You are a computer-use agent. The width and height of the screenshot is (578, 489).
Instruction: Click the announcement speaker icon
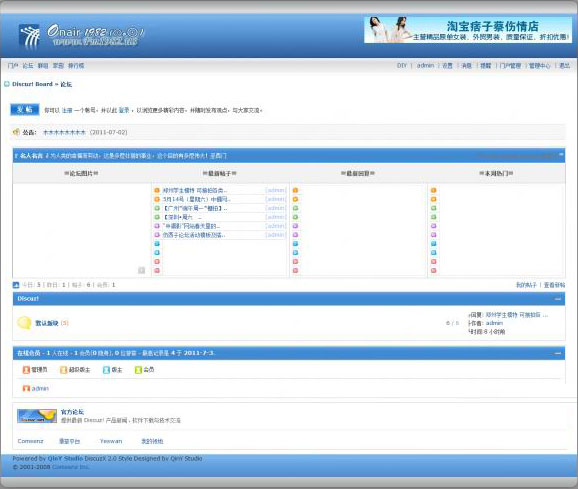(16, 132)
